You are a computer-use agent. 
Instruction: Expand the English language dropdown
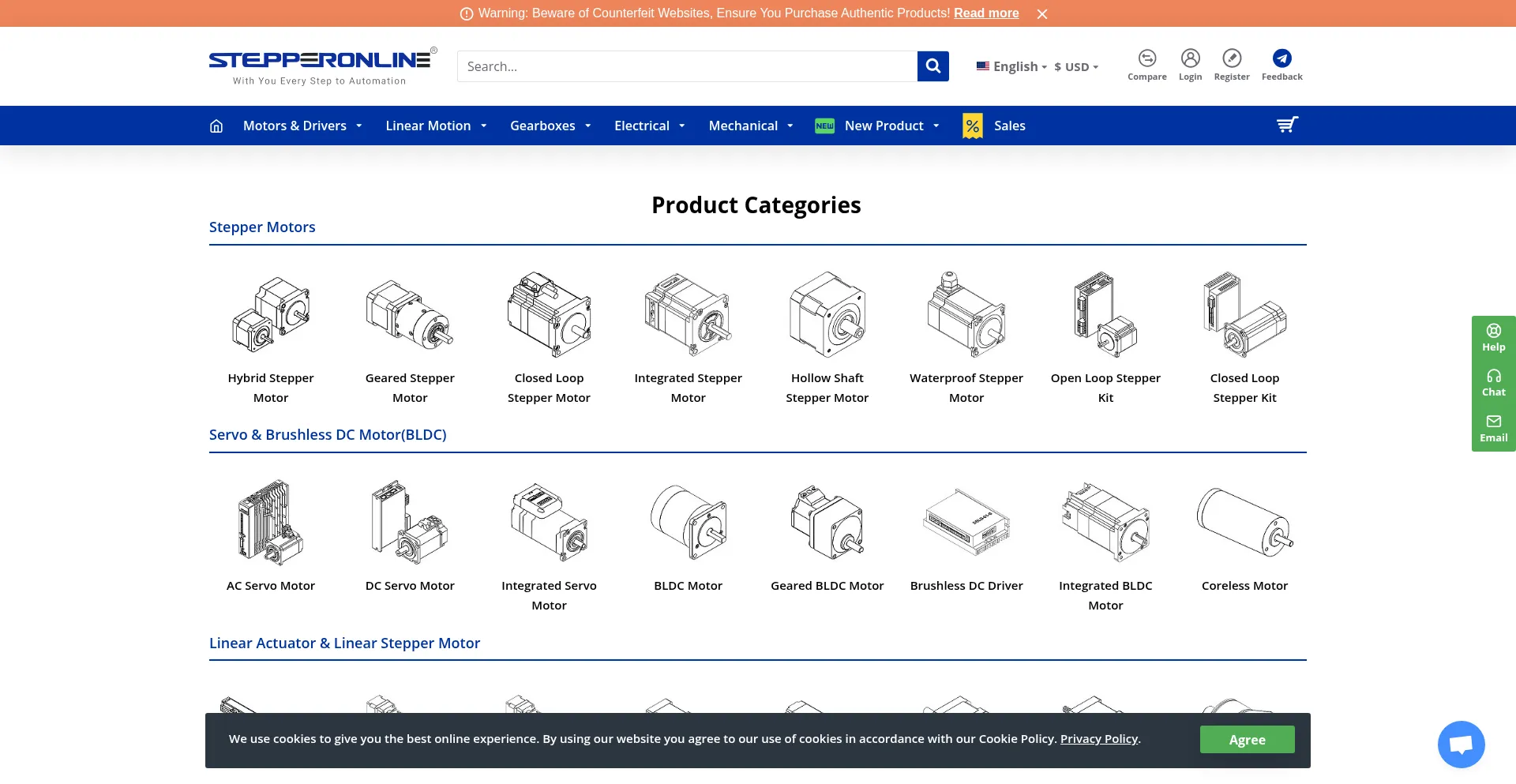[1015, 67]
